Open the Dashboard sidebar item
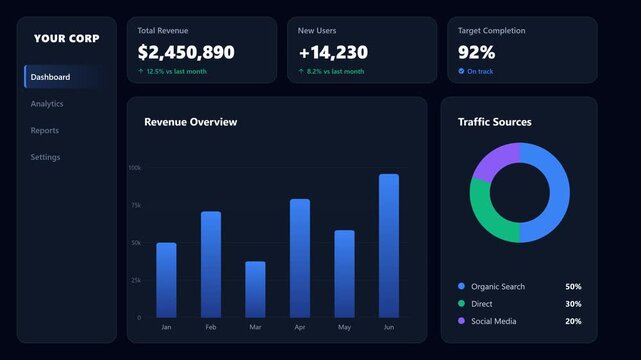Image resolution: width=641 pixels, height=360 pixels. pyautogui.click(x=63, y=77)
